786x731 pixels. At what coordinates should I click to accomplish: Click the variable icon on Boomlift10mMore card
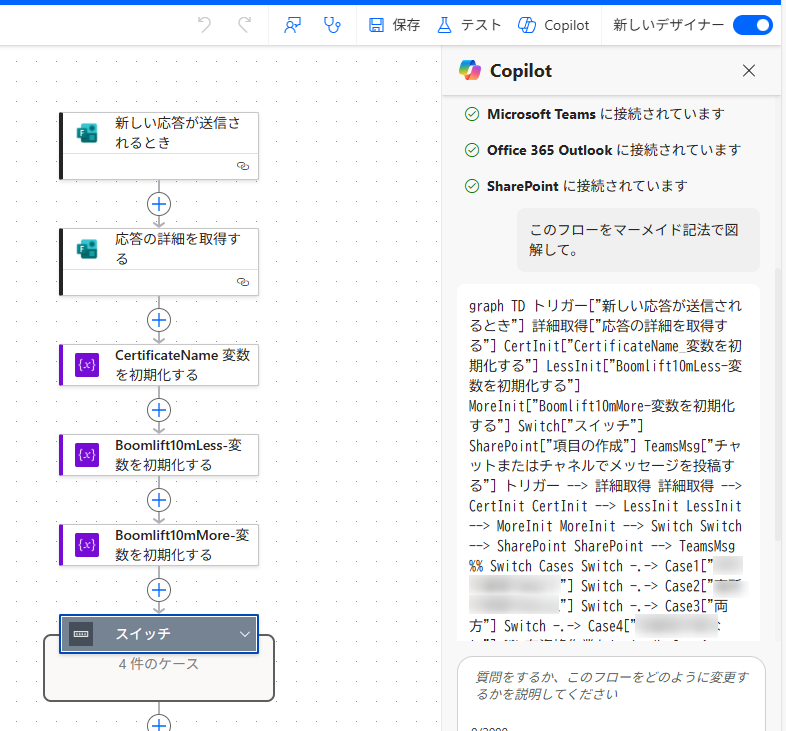(x=87, y=544)
